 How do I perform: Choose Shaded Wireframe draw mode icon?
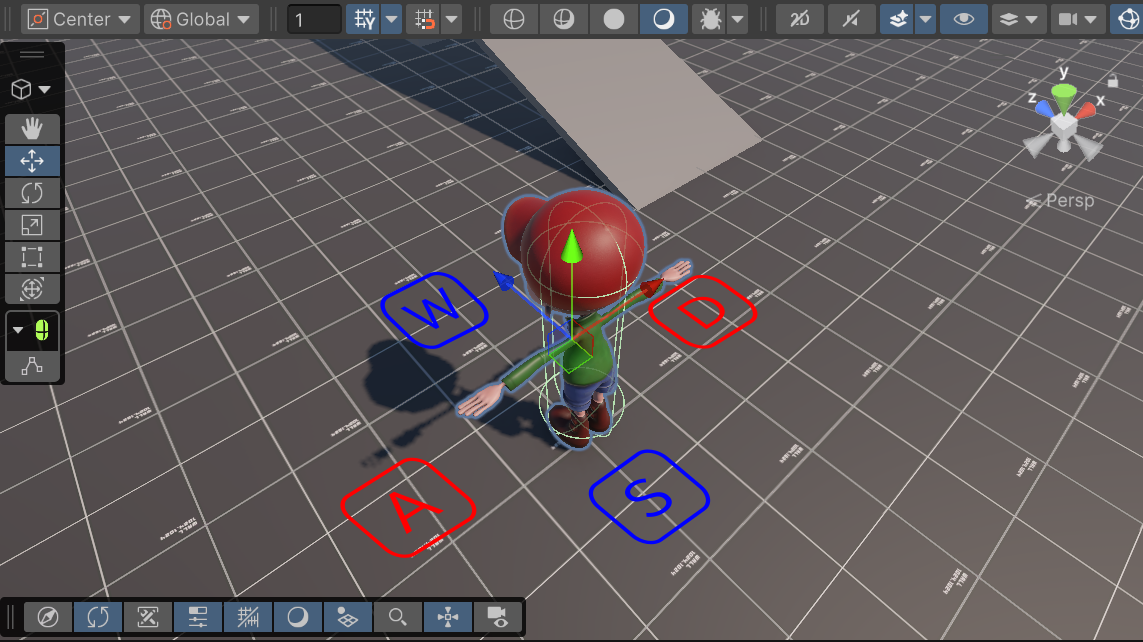563,20
